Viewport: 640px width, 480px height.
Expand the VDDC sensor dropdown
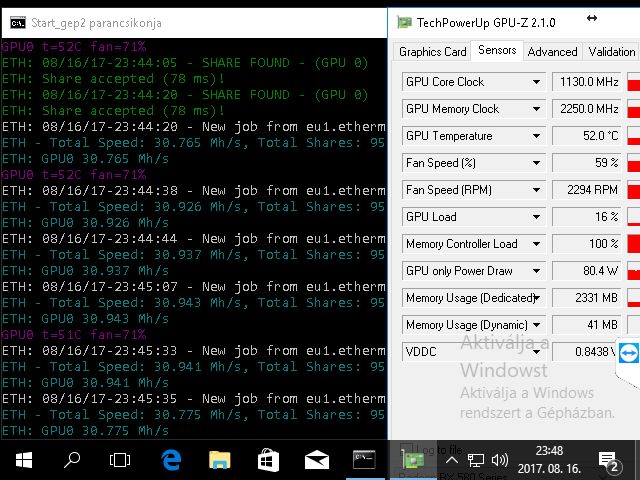536,352
